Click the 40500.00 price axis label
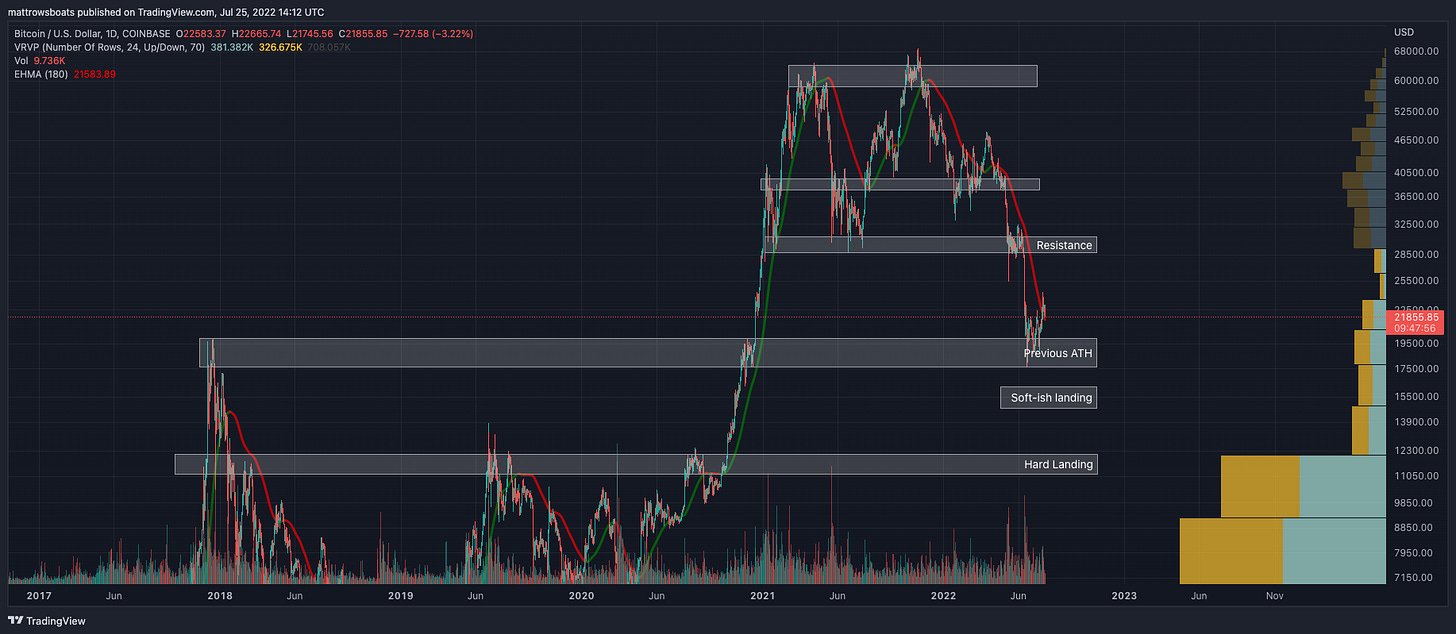The width and height of the screenshot is (1456, 634). [1416, 172]
